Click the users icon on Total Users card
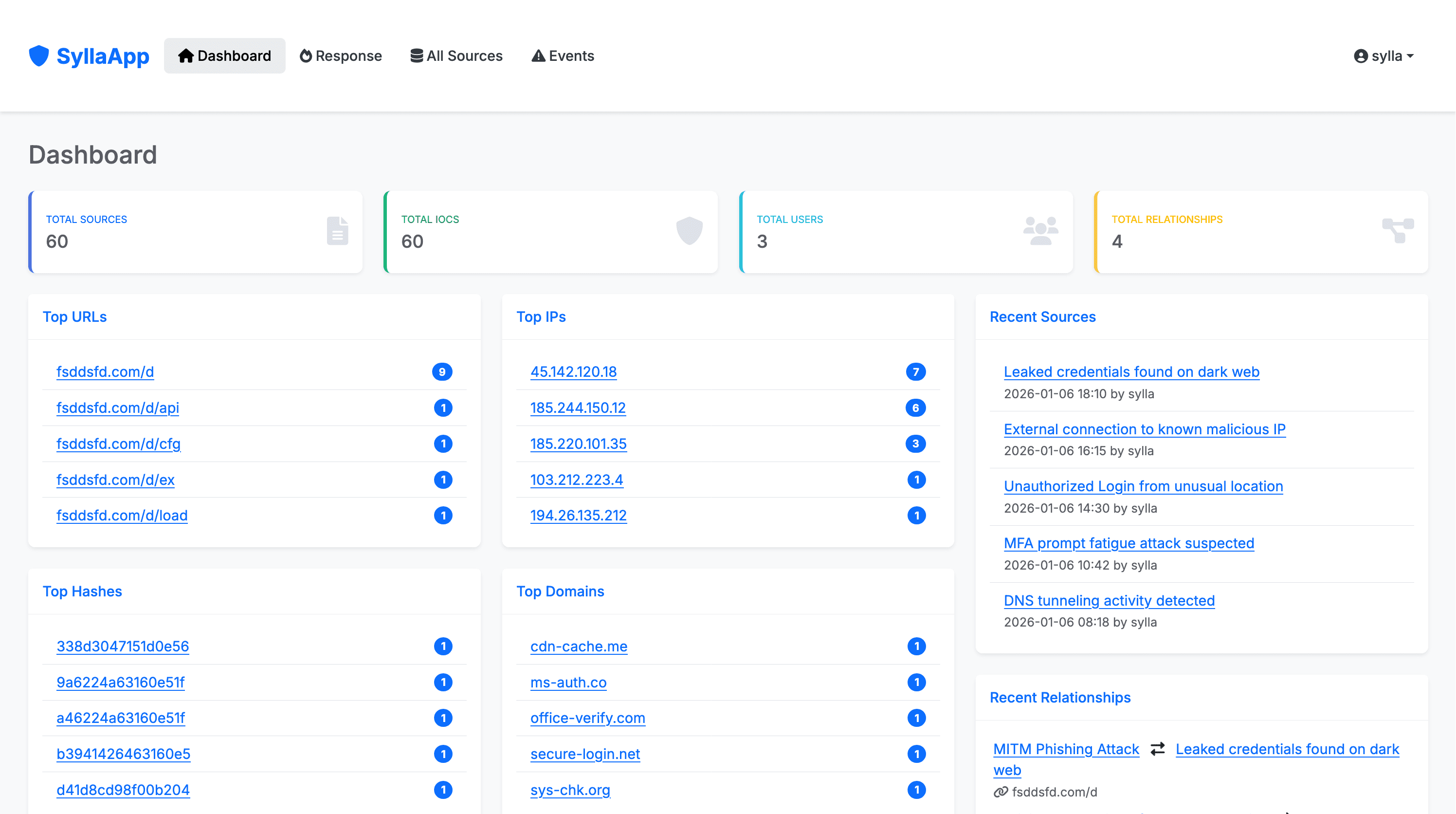This screenshot has width=1456, height=814. pyautogui.click(x=1040, y=231)
